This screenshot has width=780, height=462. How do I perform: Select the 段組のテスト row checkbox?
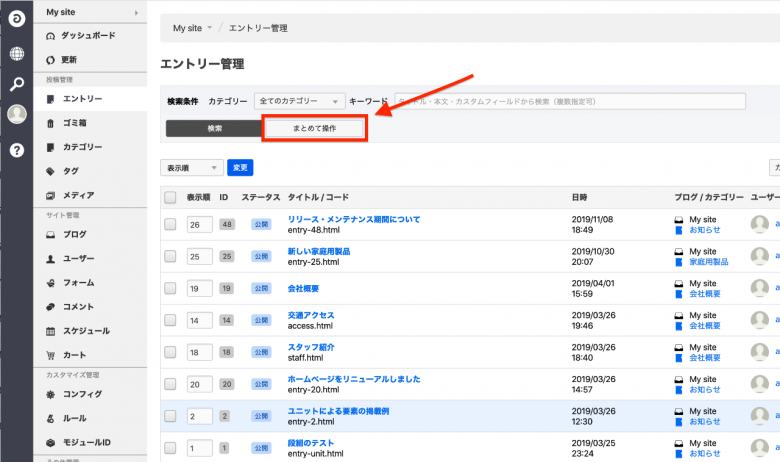pos(170,448)
